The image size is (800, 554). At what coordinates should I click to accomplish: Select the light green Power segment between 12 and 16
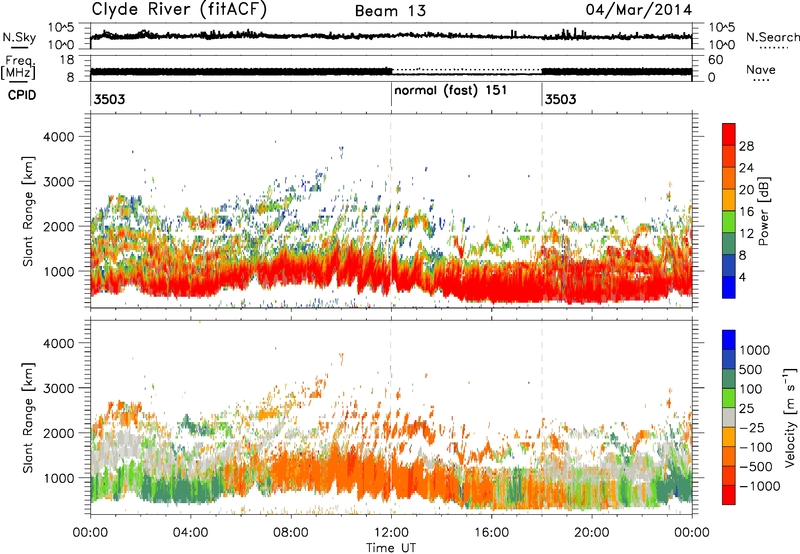729,221
